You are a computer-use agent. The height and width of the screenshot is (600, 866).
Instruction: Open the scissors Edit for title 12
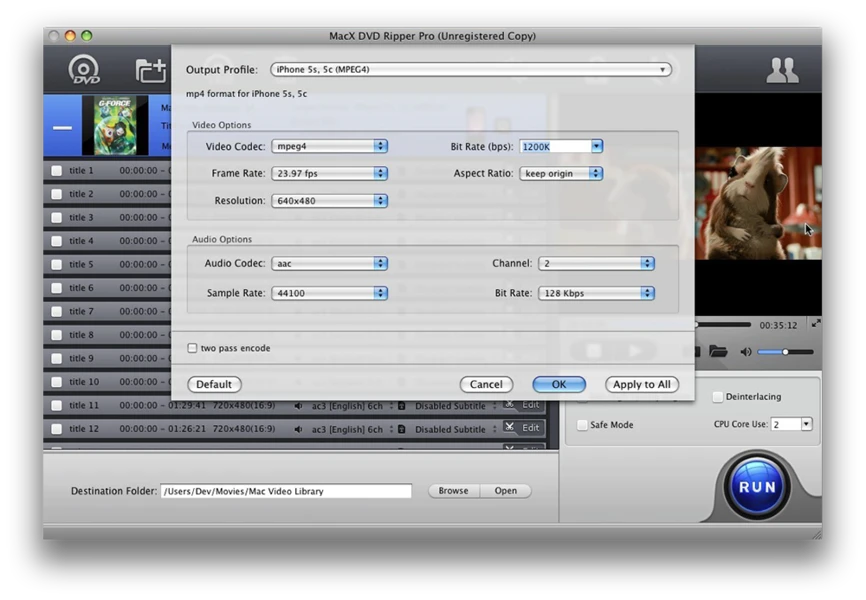pyautogui.click(x=524, y=428)
